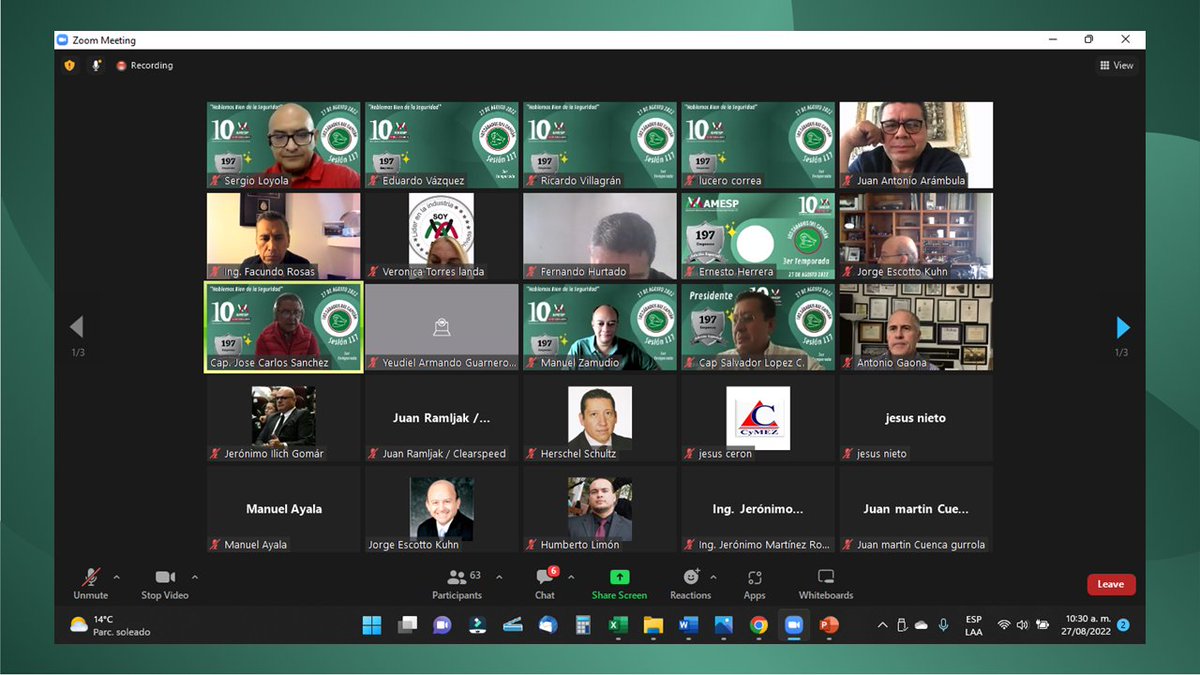
Task: Open the Participants panel icon
Action: tap(456, 577)
